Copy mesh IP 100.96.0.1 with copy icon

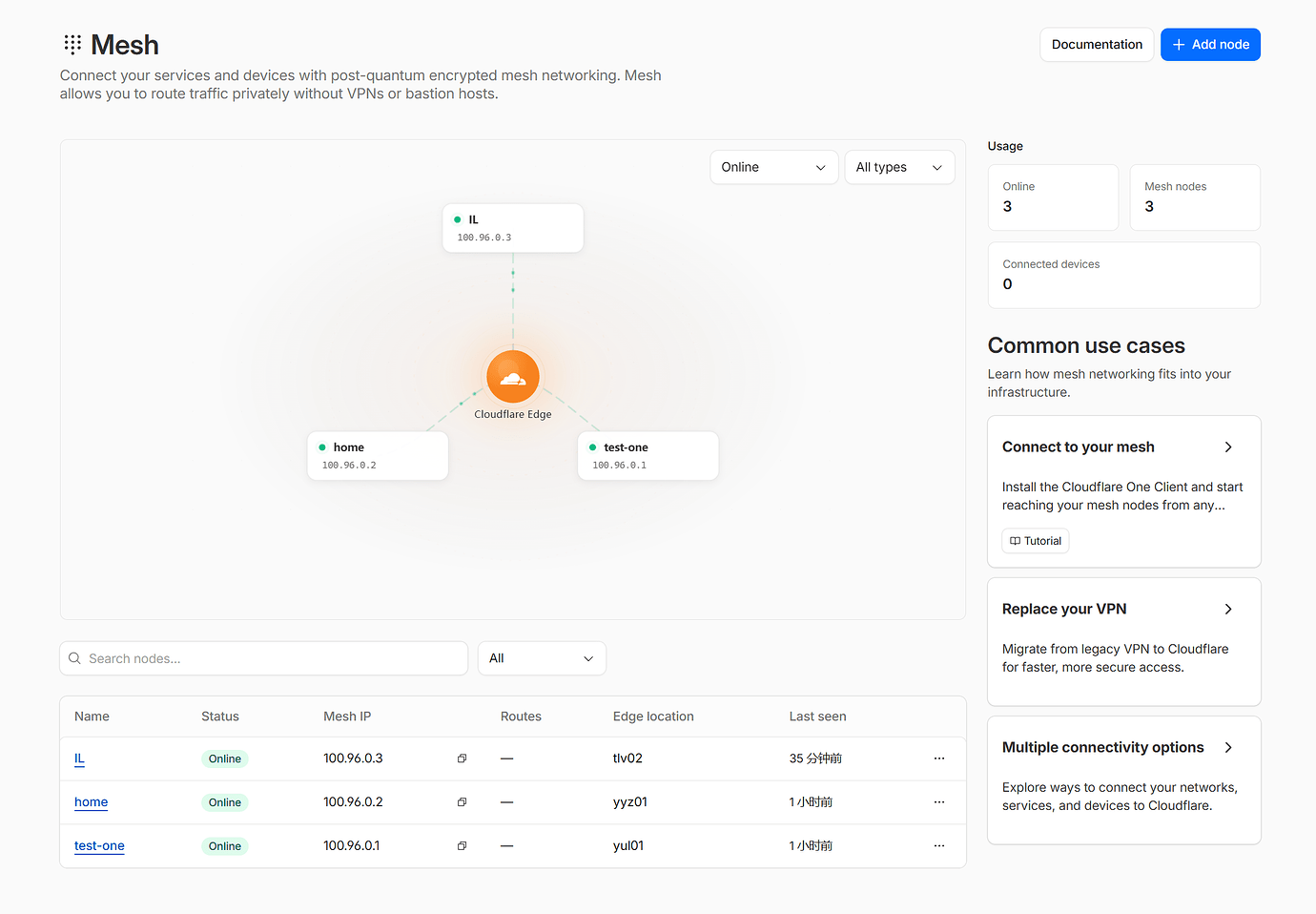[462, 846]
